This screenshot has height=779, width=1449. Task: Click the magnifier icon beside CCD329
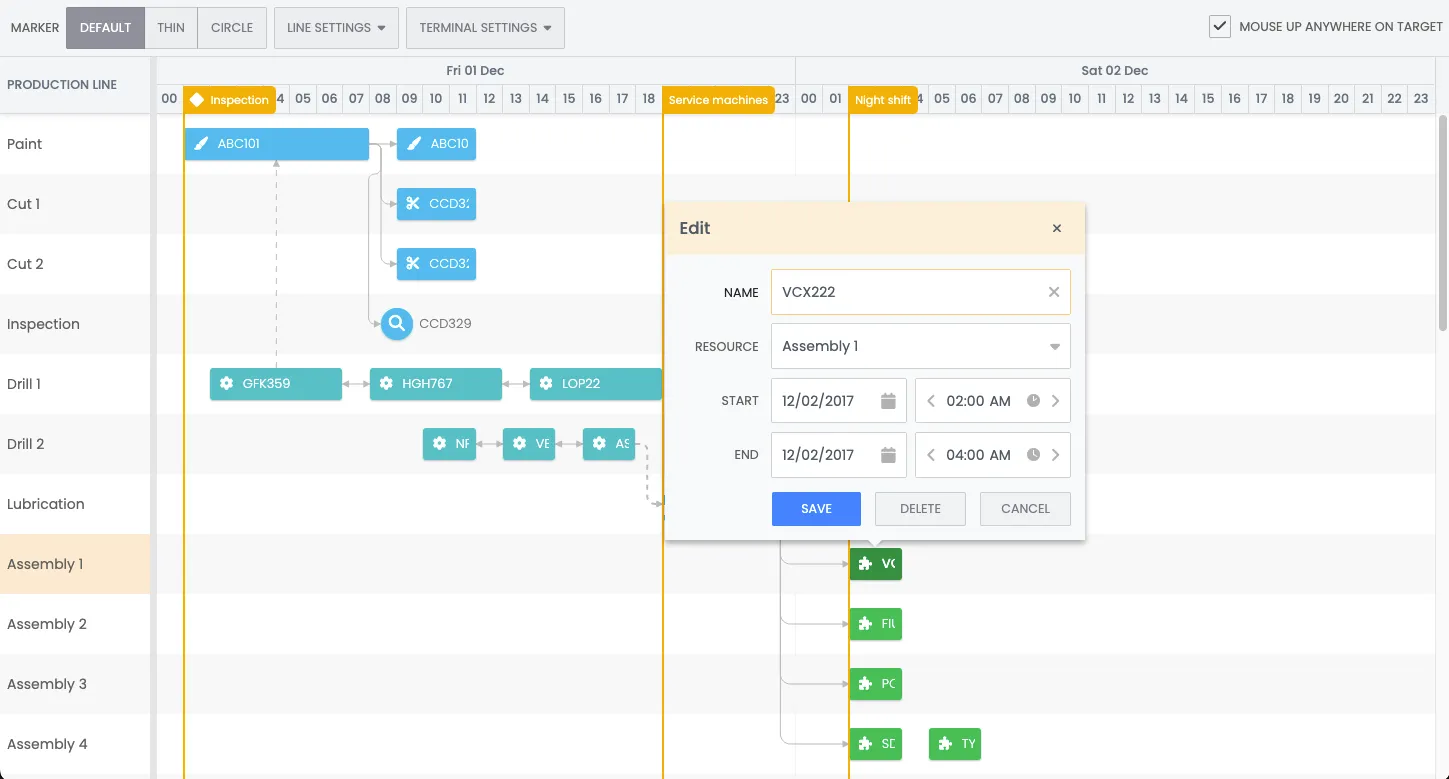pyautogui.click(x=396, y=323)
